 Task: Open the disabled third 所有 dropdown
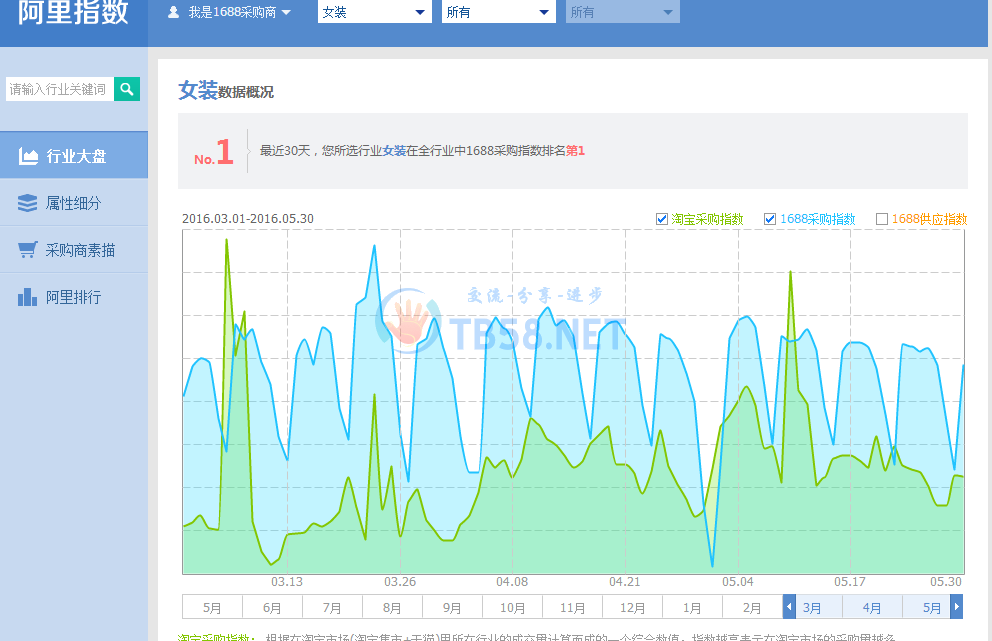(x=623, y=12)
